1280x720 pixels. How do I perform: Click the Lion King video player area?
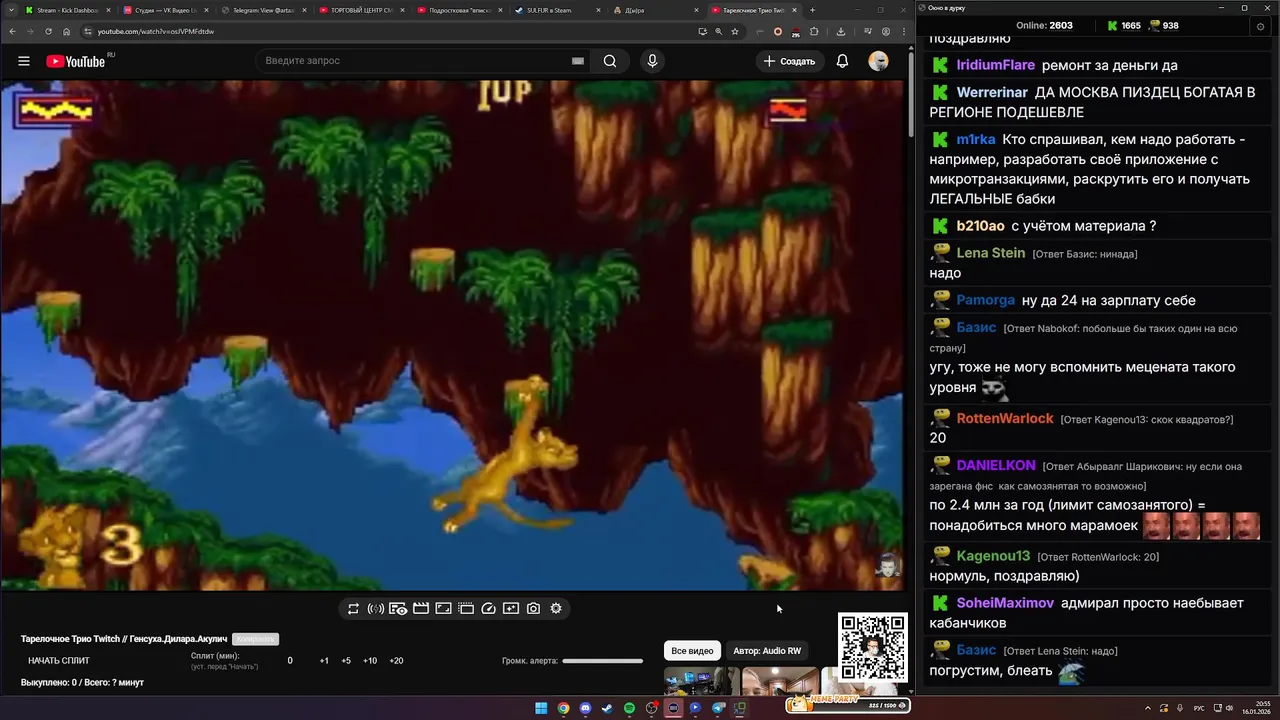tap(452, 335)
